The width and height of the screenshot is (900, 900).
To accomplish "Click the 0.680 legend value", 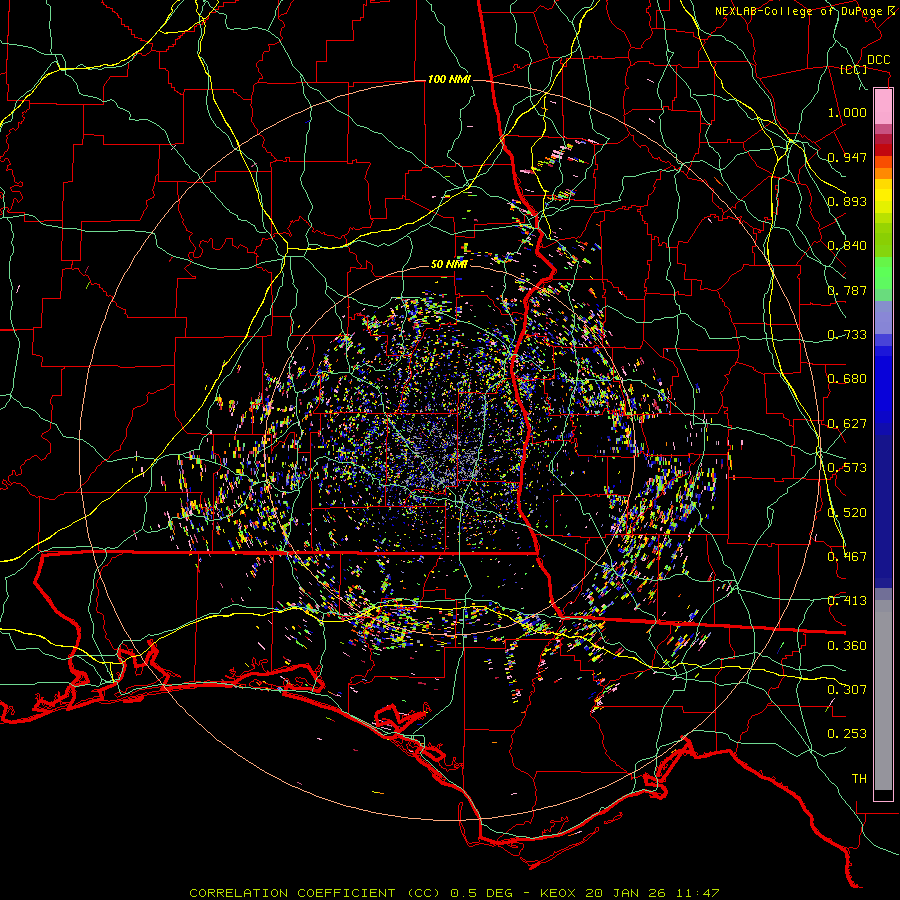I will [847, 379].
